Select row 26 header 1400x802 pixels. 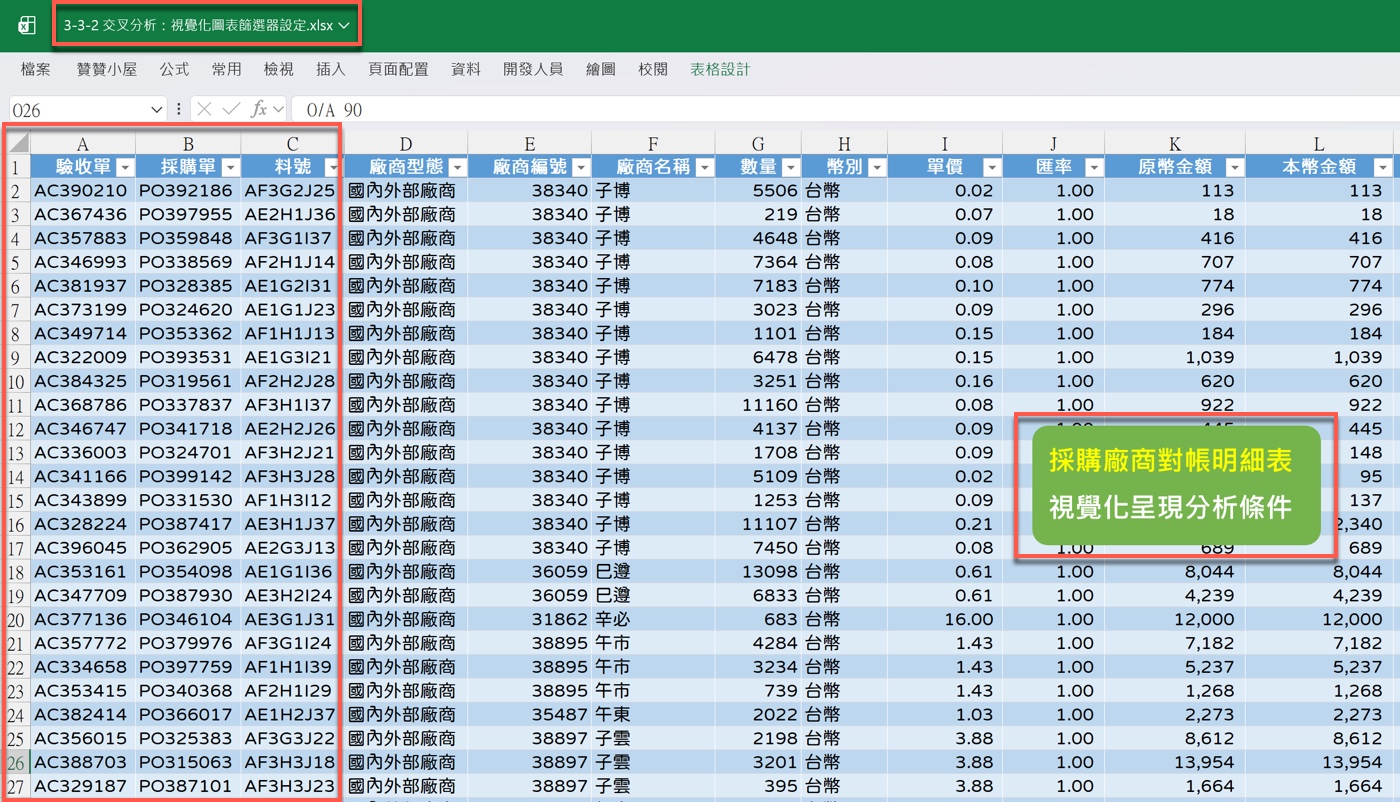click(x=16, y=762)
